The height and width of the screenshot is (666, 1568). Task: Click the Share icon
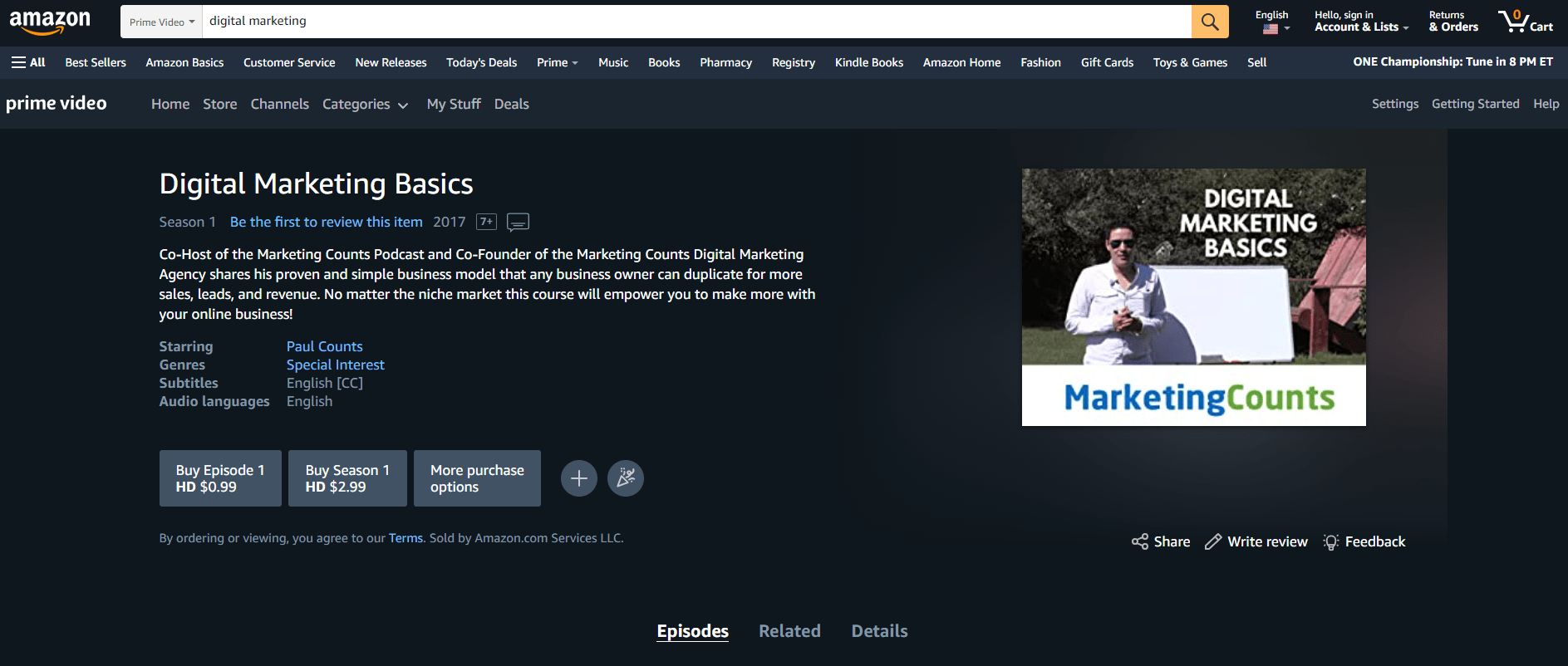1140,541
